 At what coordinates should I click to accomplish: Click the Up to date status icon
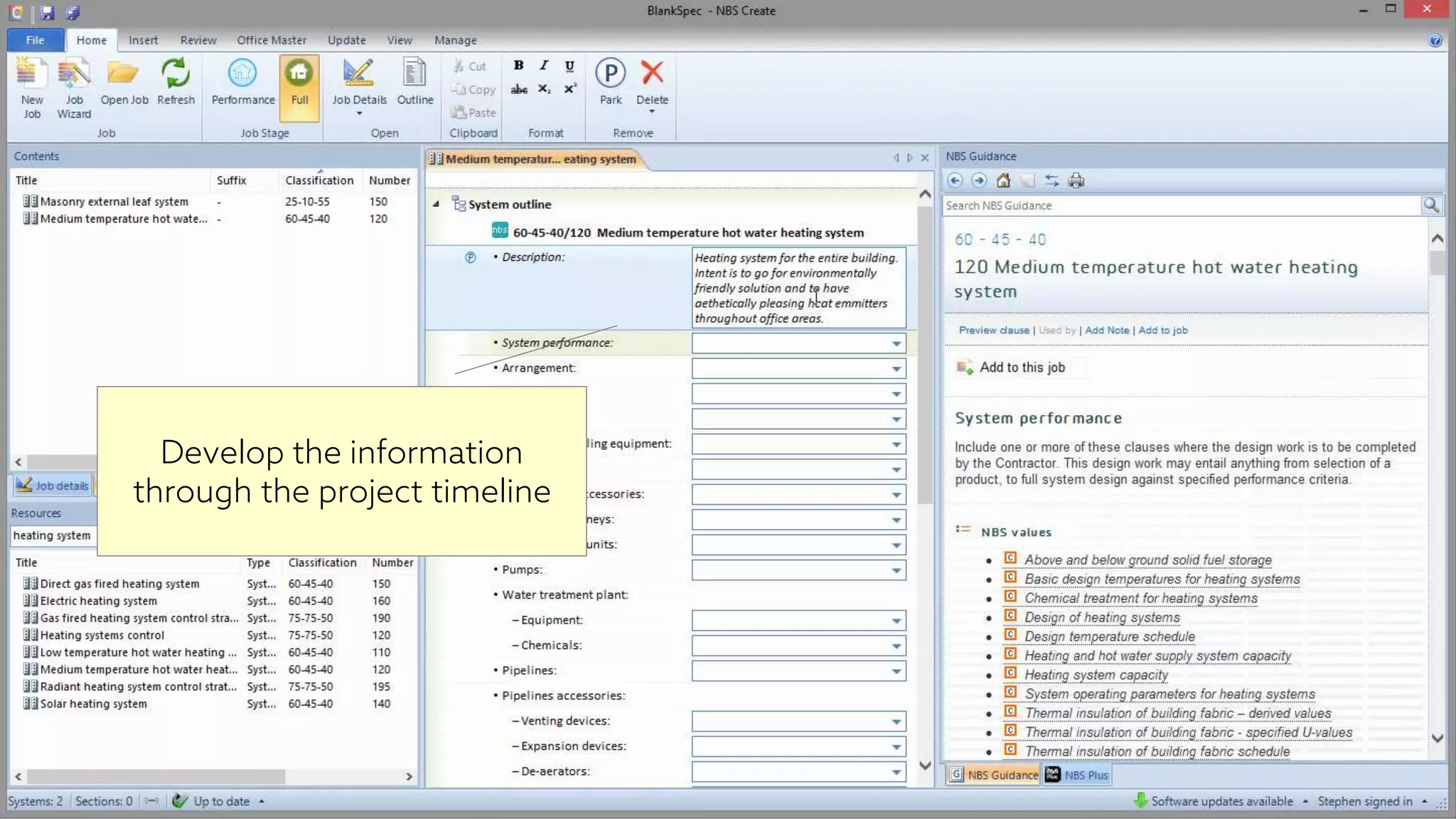coord(180,801)
